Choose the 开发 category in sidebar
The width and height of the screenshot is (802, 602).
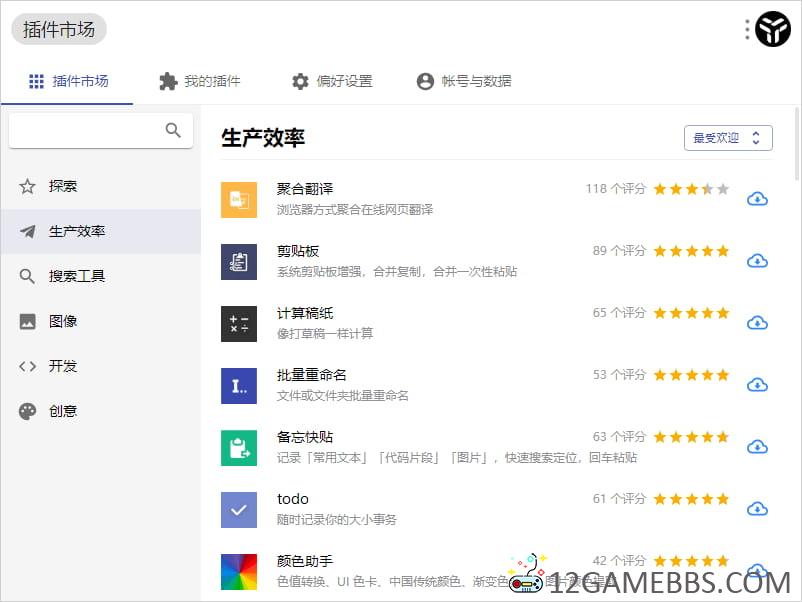(x=62, y=366)
